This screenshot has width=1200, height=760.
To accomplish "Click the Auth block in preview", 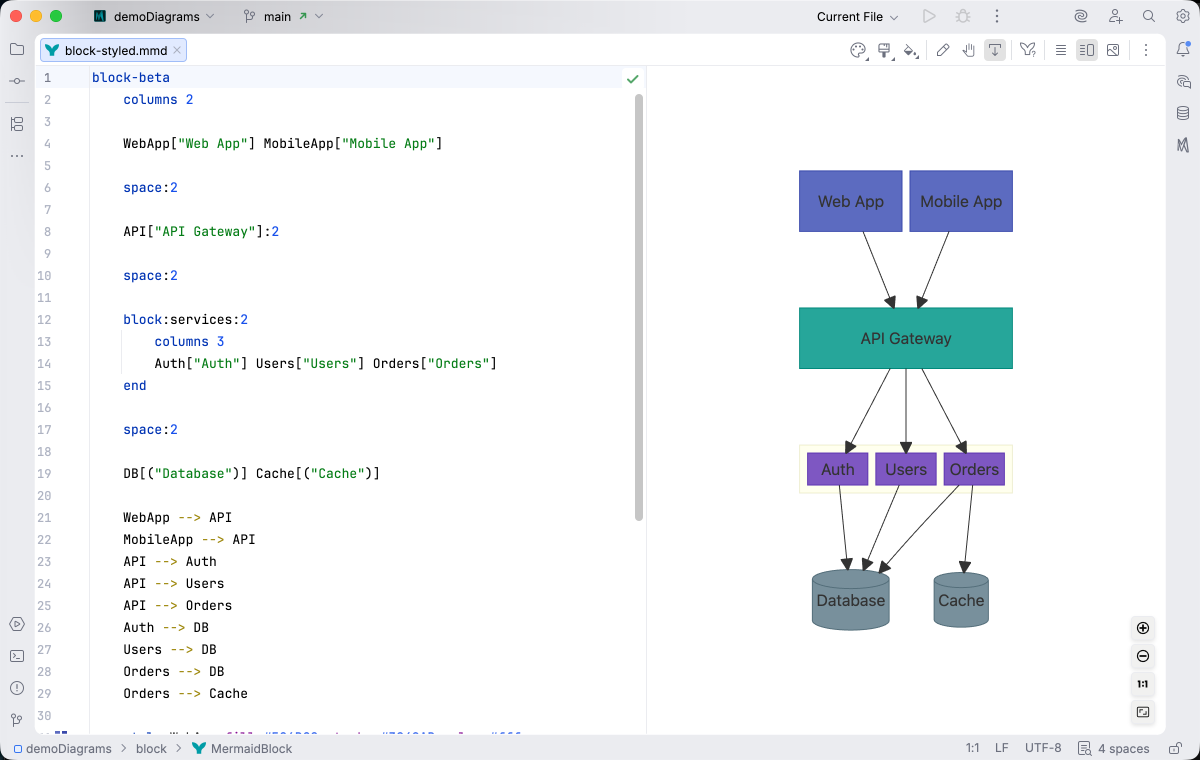I will pyautogui.click(x=838, y=469).
